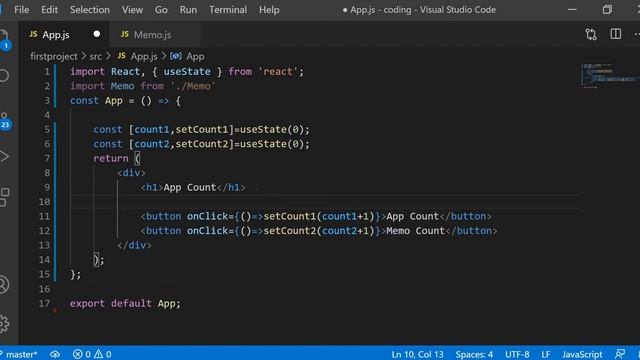Open the Terminal menu
Viewport: 640px width, 360px height.
[228, 10]
